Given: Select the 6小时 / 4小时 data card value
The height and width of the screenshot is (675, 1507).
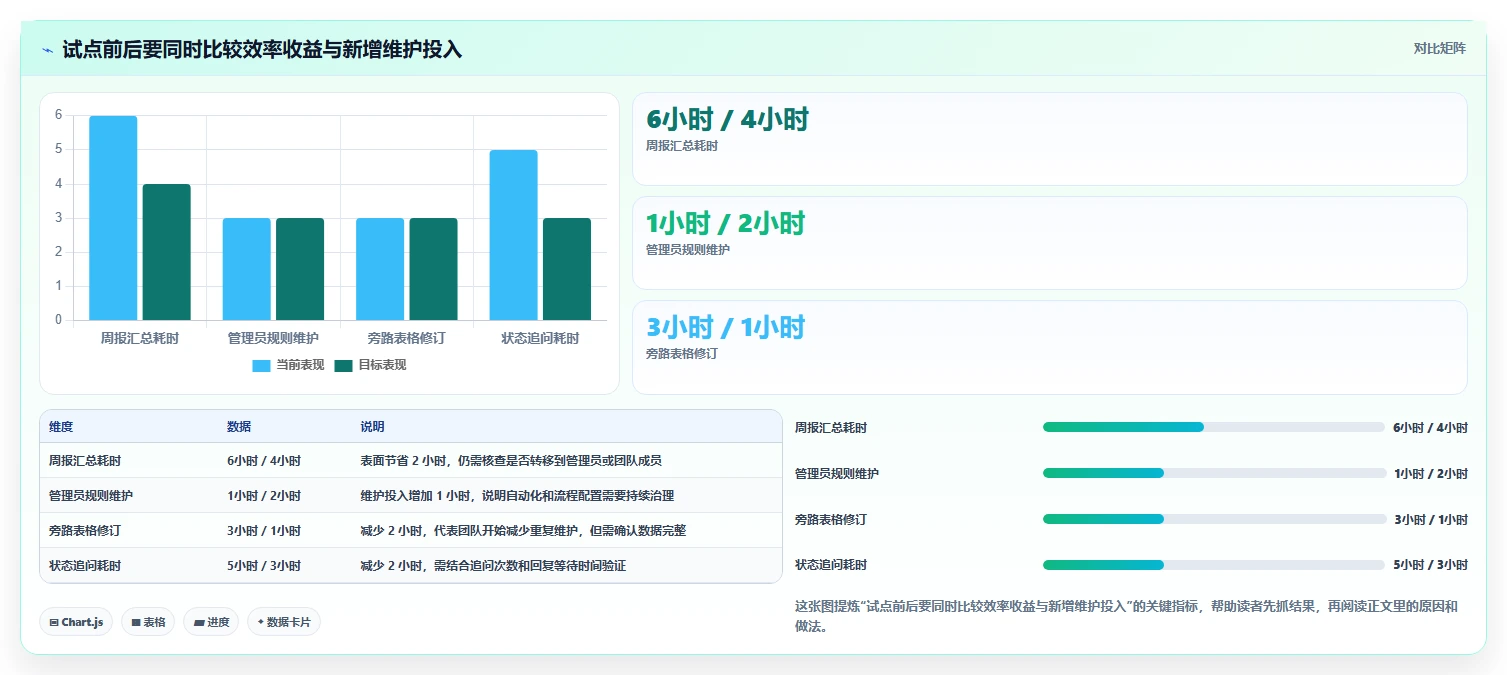Looking at the screenshot, I should [x=727, y=120].
